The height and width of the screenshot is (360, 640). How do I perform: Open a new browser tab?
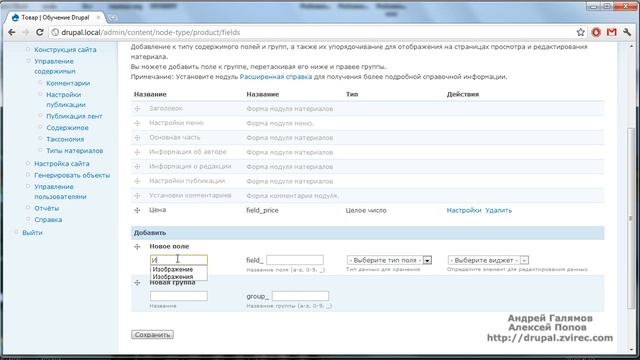(x=113, y=18)
